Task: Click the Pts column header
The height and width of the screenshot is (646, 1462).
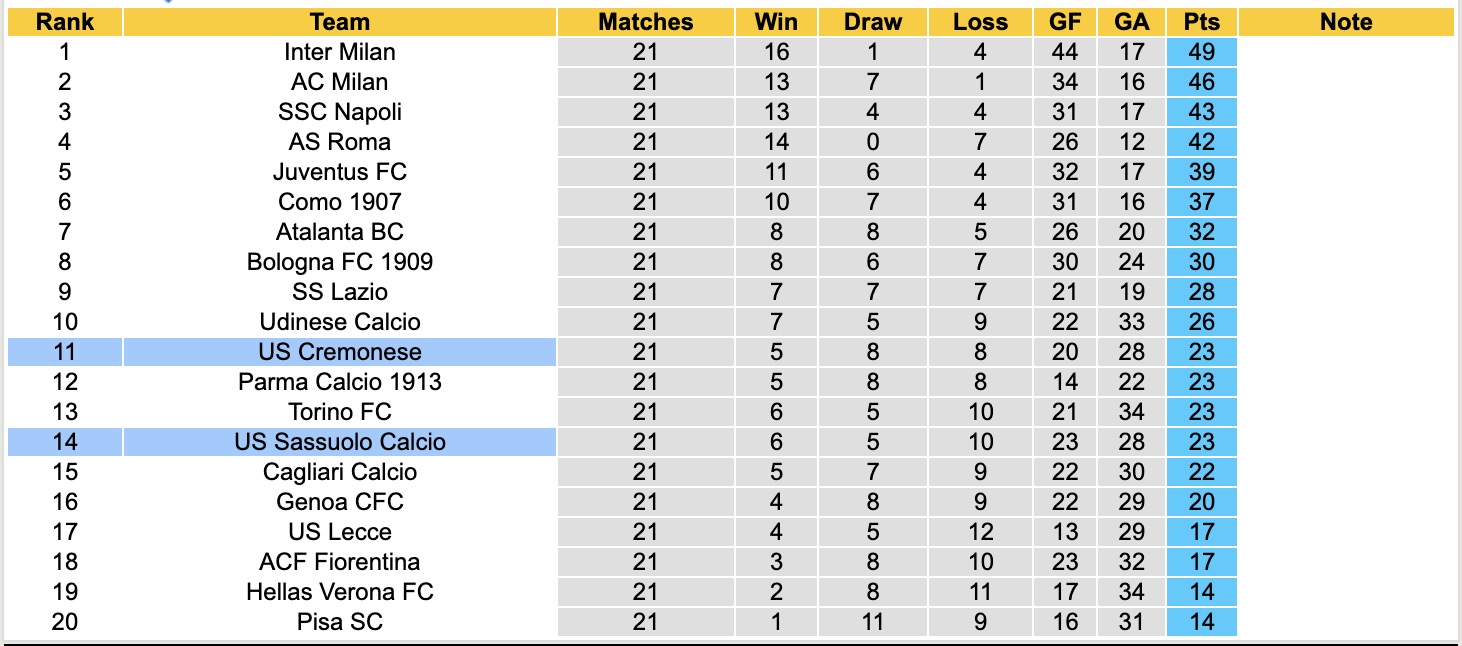Action: point(1201,22)
